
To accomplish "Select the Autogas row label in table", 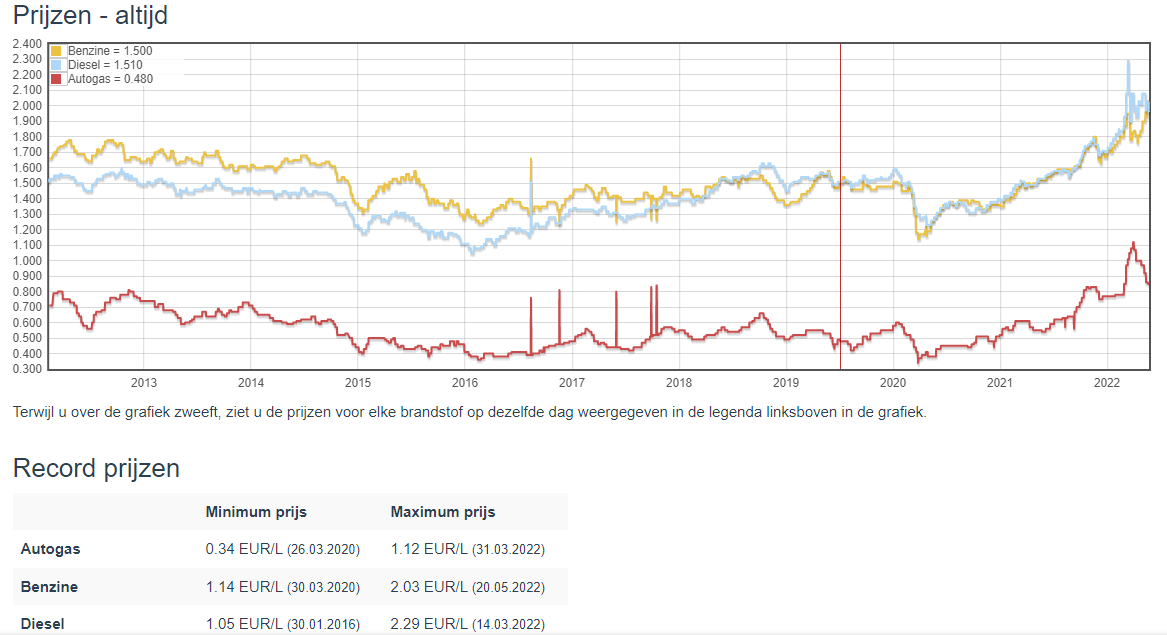I will coord(50,549).
